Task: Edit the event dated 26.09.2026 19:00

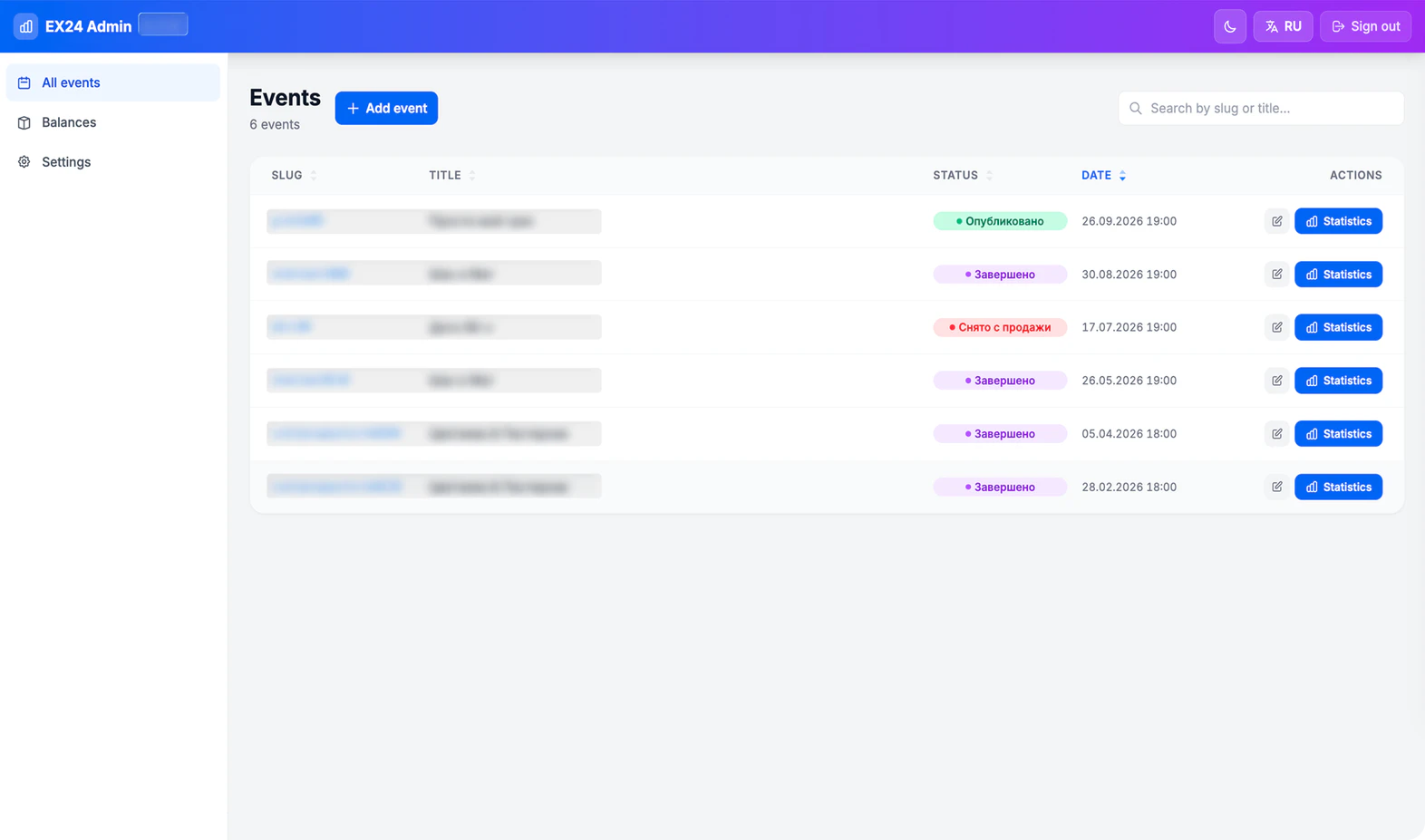Action: (1276, 221)
